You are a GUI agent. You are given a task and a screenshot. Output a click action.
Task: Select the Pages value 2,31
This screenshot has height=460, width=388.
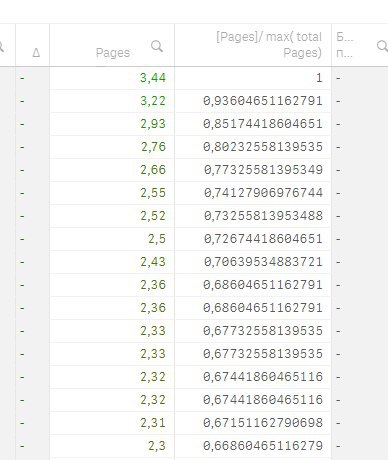click(153, 423)
